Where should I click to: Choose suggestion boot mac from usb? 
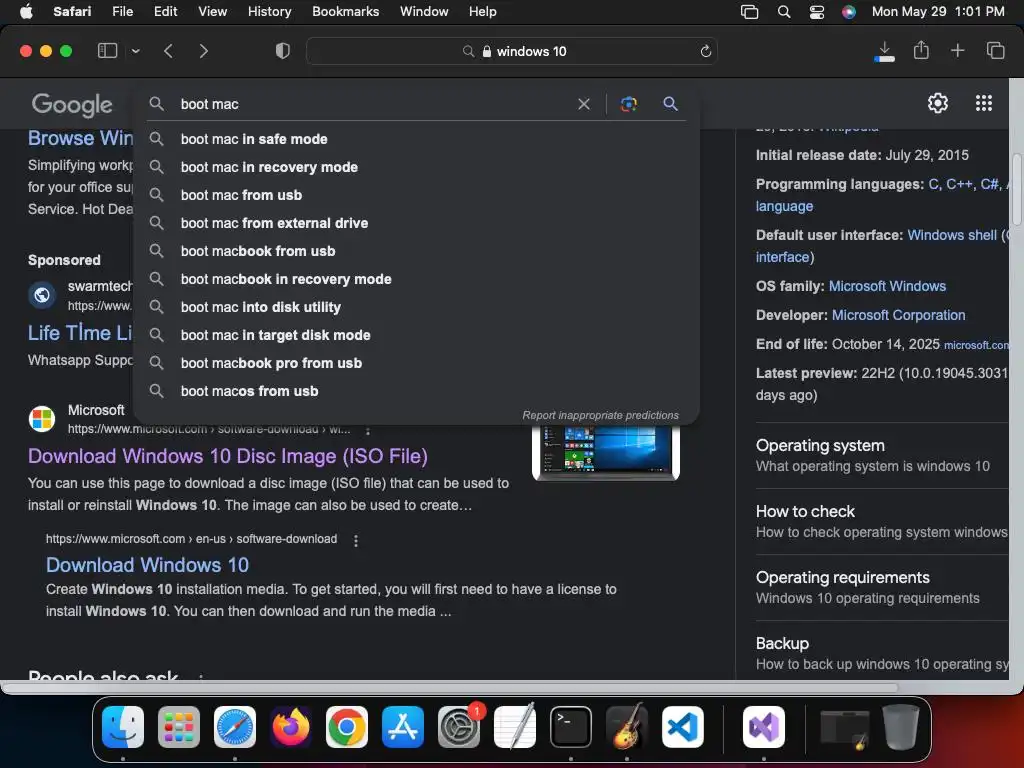(x=417, y=195)
